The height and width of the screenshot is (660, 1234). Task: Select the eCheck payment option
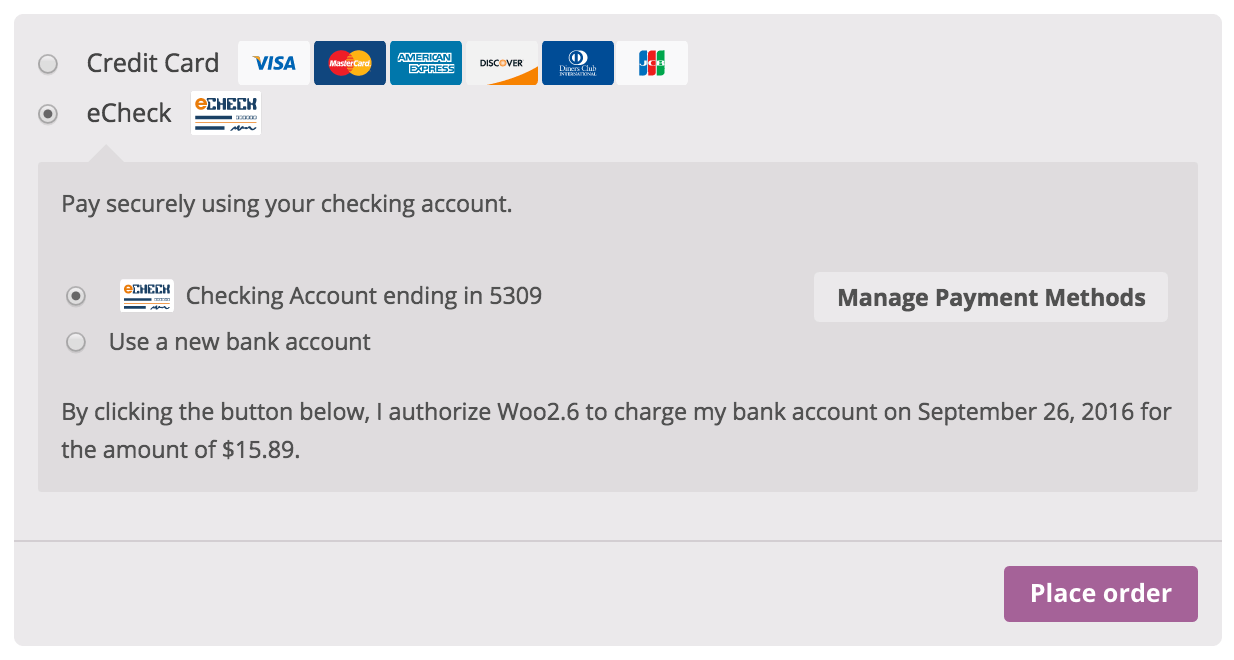(x=47, y=114)
